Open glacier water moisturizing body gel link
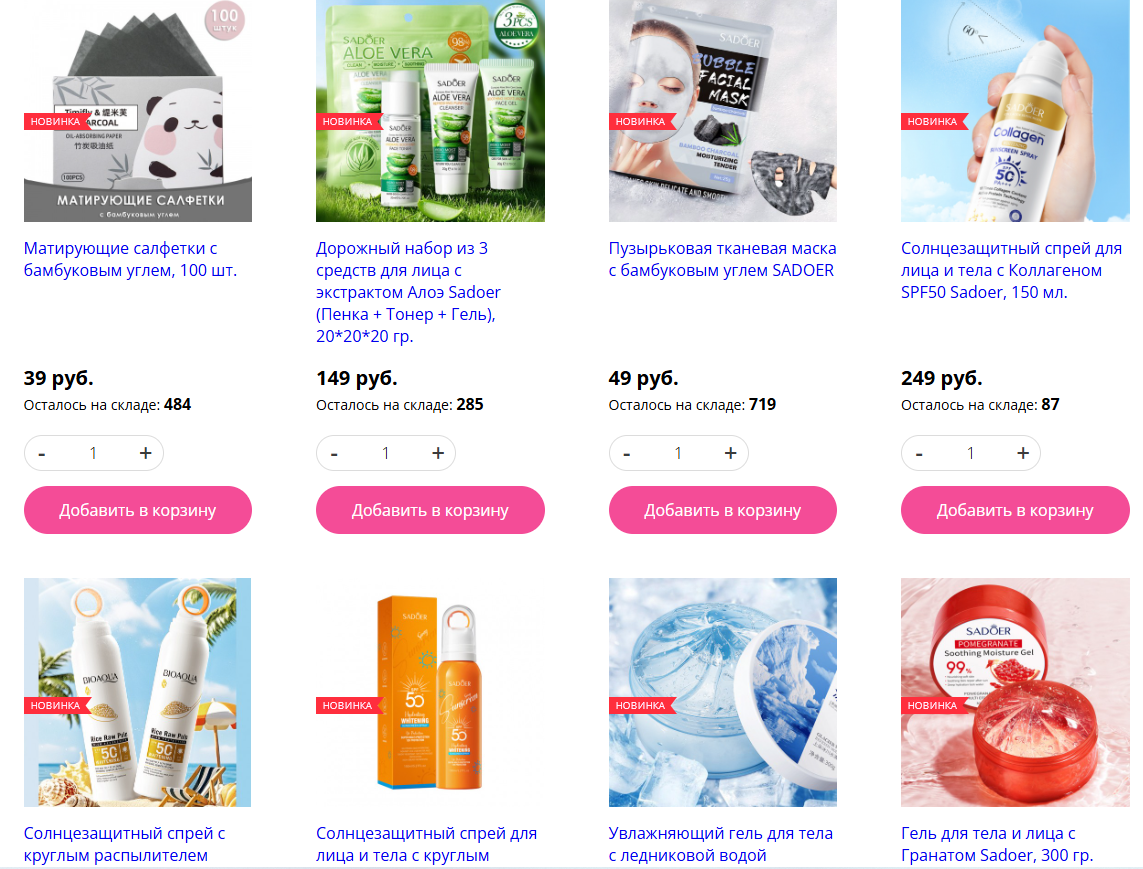The height and width of the screenshot is (869, 1143). point(720,844)
